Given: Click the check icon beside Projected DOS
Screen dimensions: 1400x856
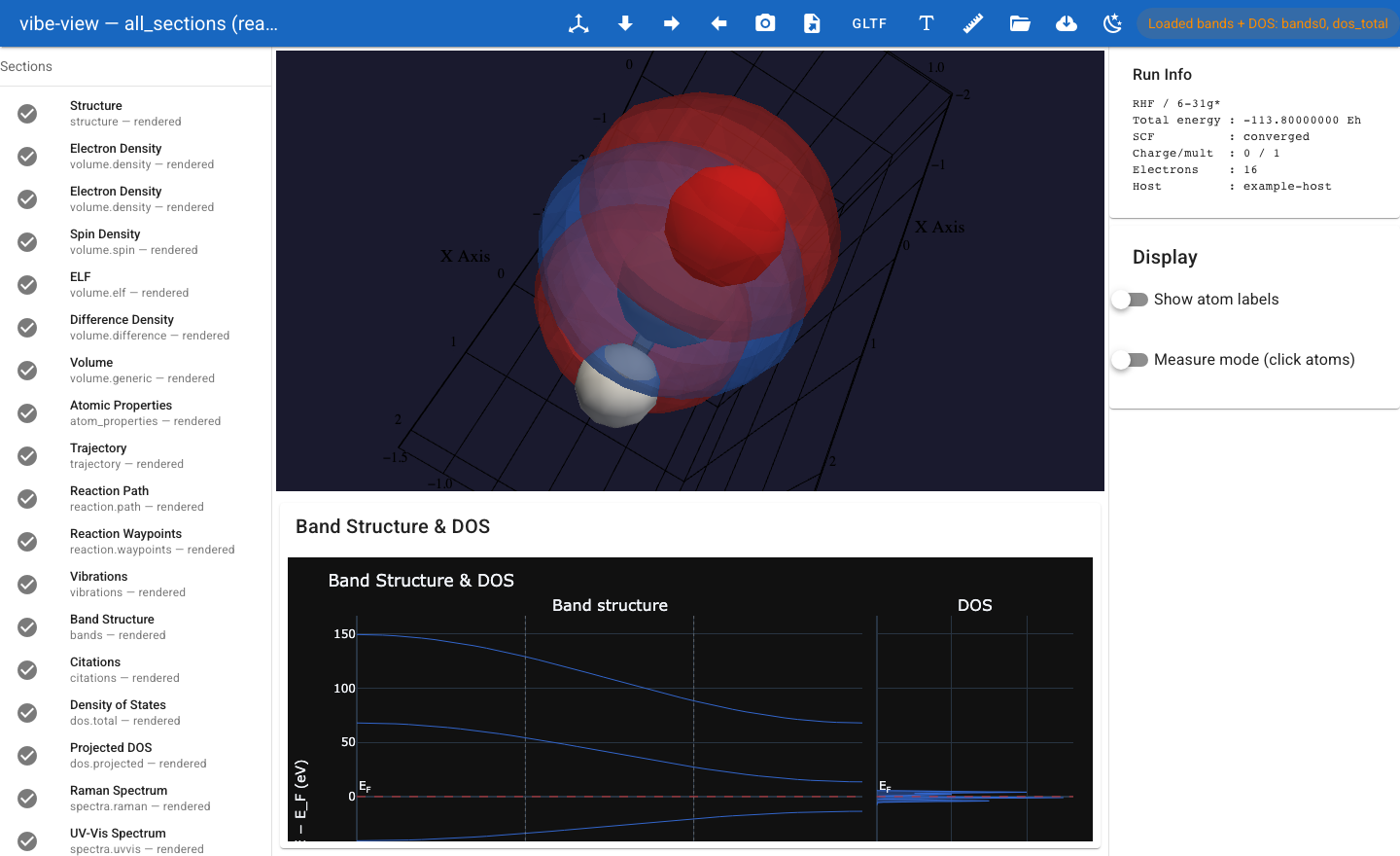Looking at the screenshot, I should [27, 756].
